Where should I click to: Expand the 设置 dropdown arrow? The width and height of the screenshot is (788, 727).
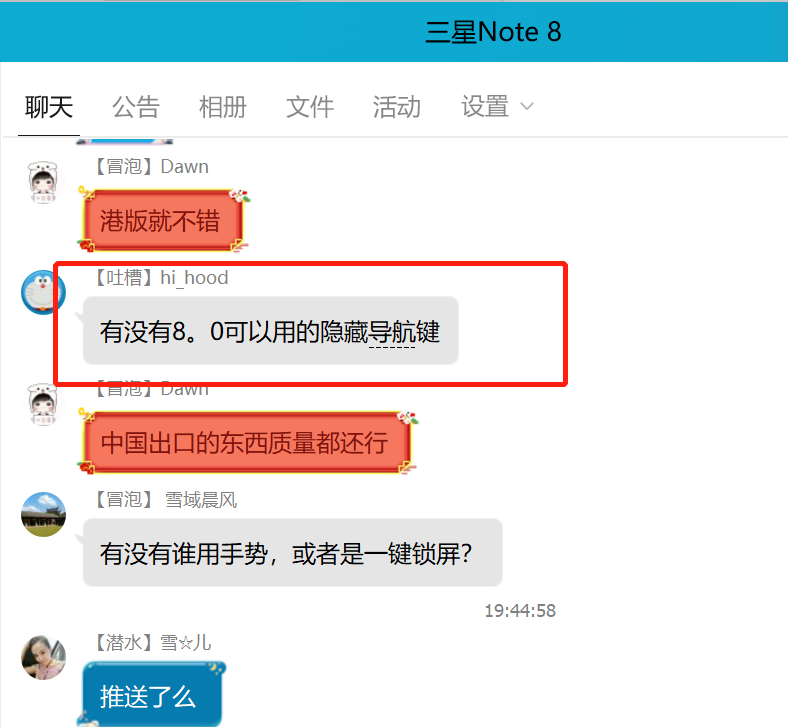pos(527,107)
